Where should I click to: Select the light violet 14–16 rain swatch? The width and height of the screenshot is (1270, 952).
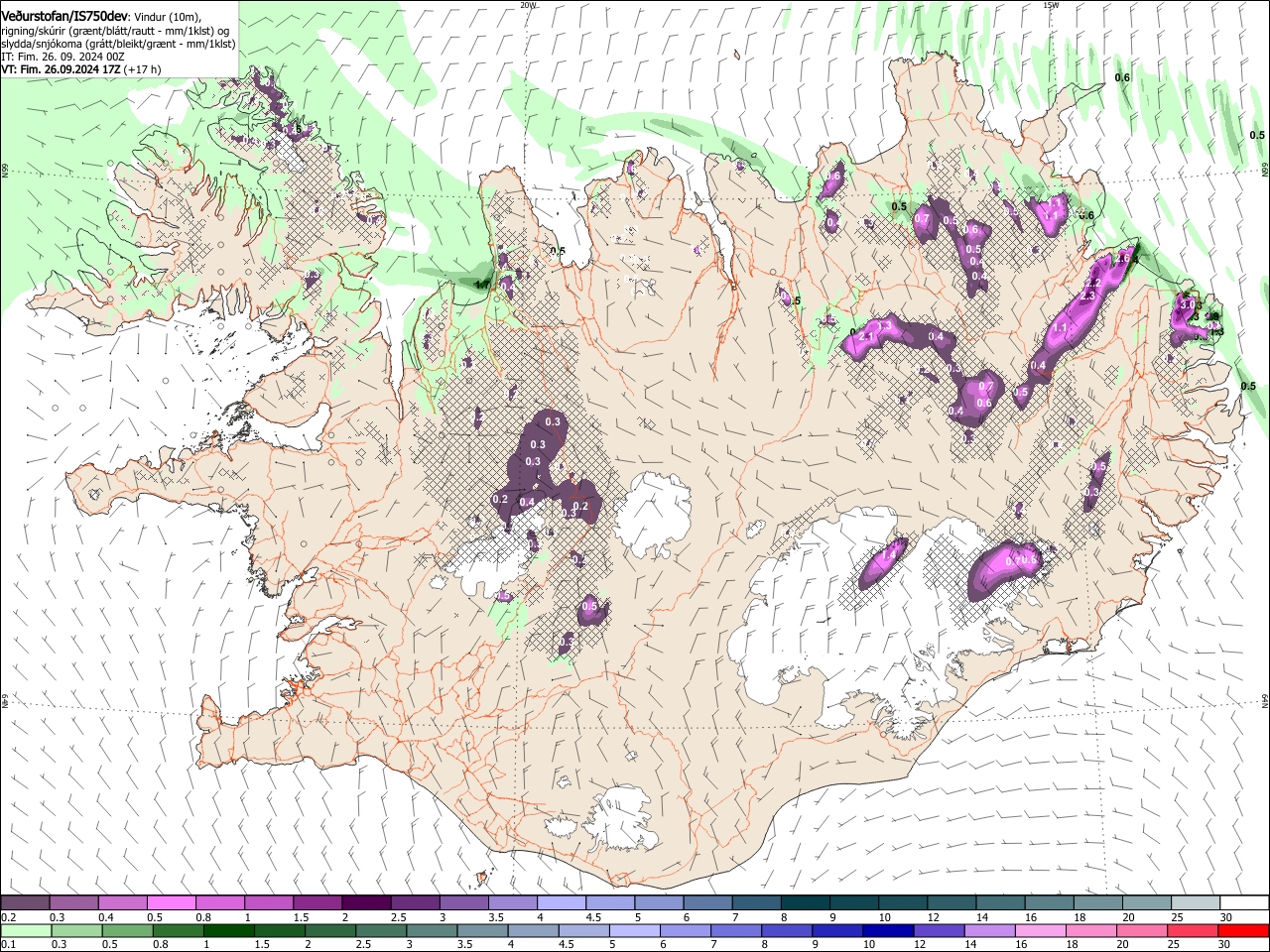(x=990, y=930)
